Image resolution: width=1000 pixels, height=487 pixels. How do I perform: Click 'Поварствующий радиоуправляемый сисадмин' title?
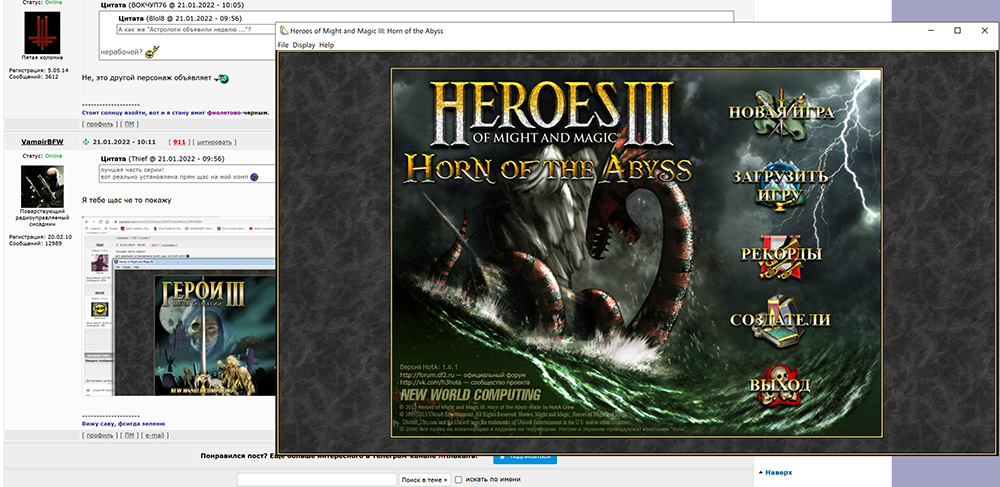tap(42, 219)
